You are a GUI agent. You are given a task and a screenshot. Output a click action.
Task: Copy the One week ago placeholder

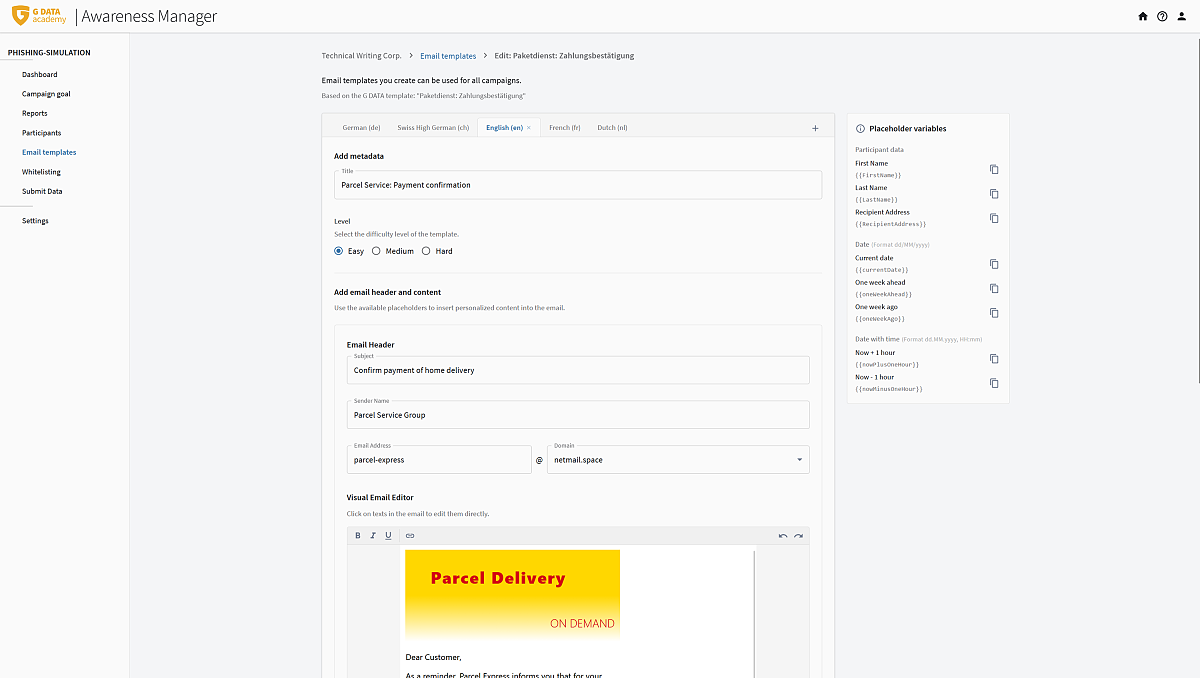[x=994, y=313]
